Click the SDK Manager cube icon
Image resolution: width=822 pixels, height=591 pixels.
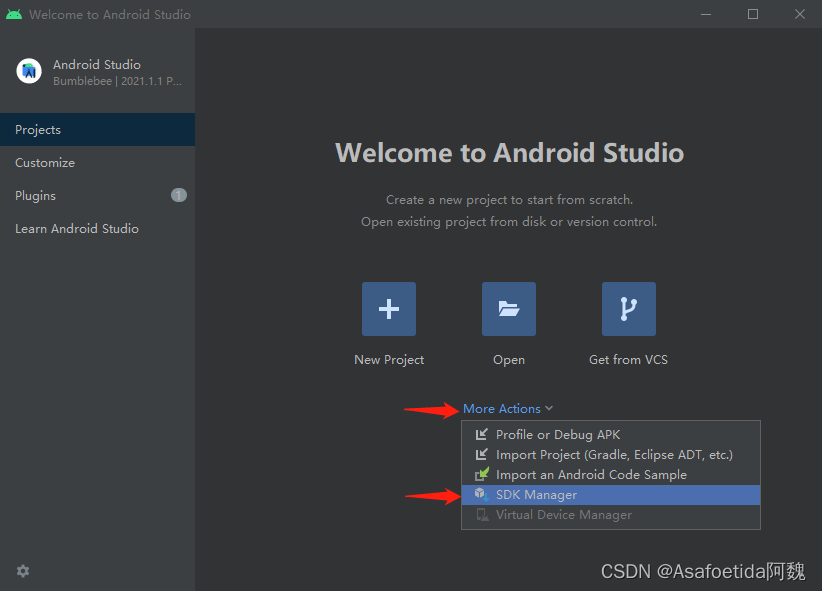click(482, 494)
